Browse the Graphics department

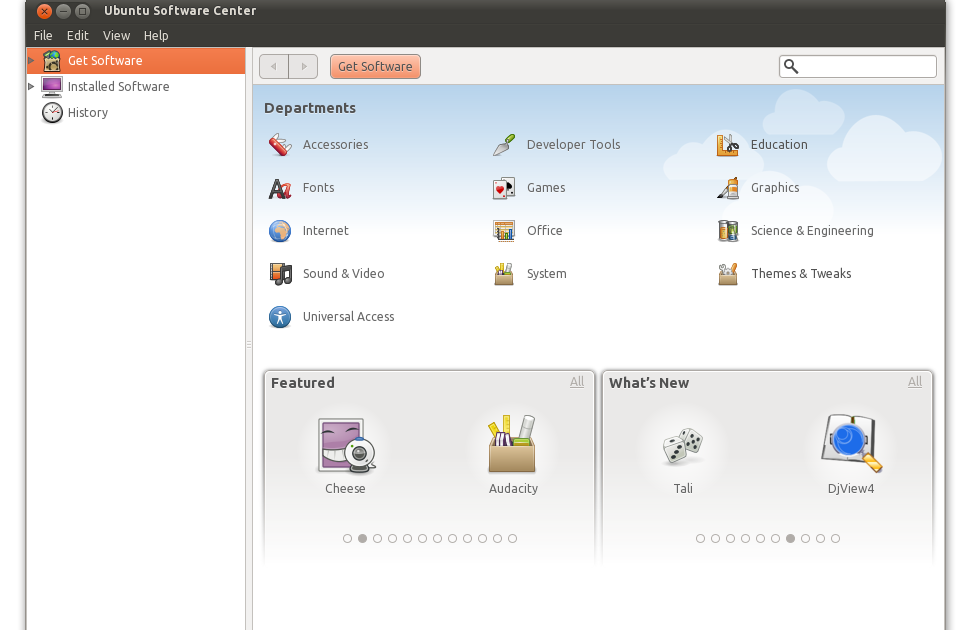(x=775, y=188)
